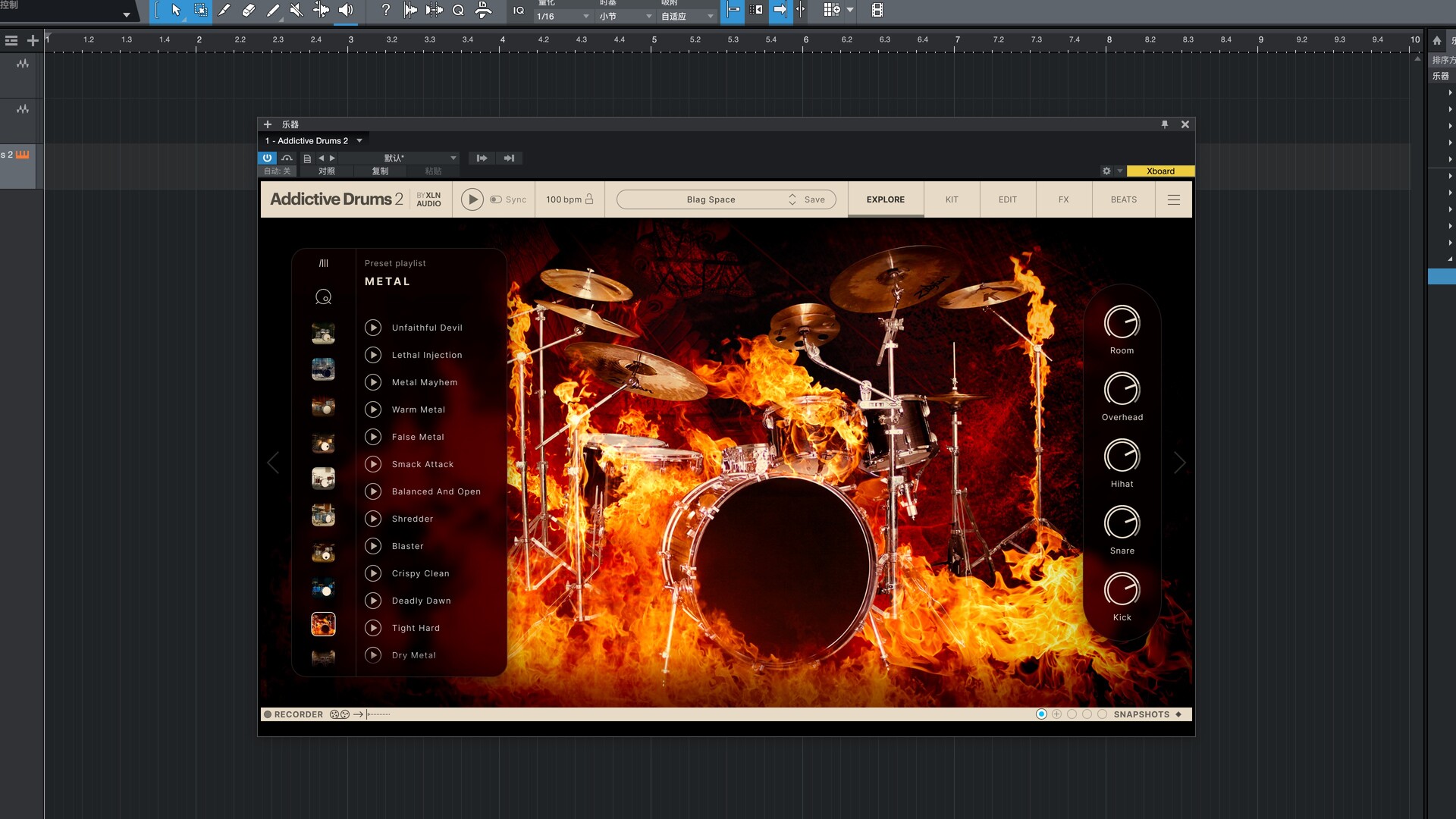Select the flaming drum kit thumbnail
Image resolution: width=1456 pixels, height=819 pixels.
pos(323,624)
